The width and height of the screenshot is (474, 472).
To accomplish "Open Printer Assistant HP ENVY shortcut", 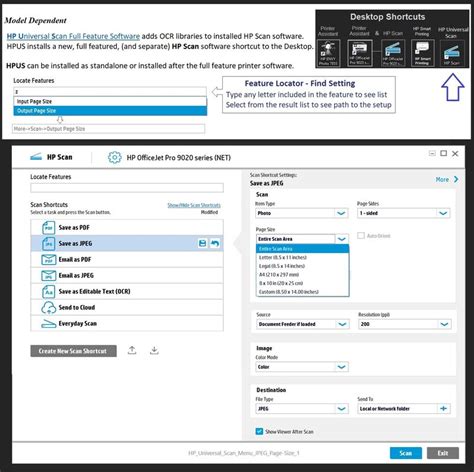I will (x=329, y=53).
